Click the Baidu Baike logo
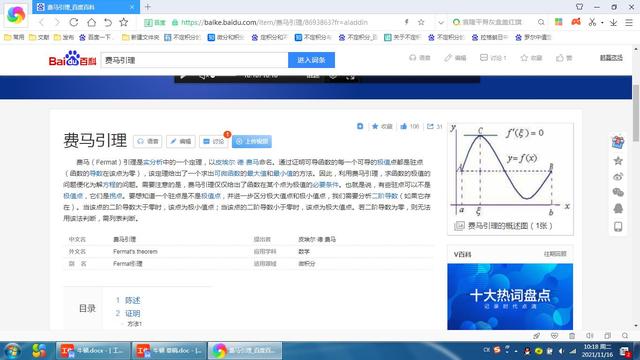This screenshot has width=640, height=360. pyautogui.click(x=72, y=59)
